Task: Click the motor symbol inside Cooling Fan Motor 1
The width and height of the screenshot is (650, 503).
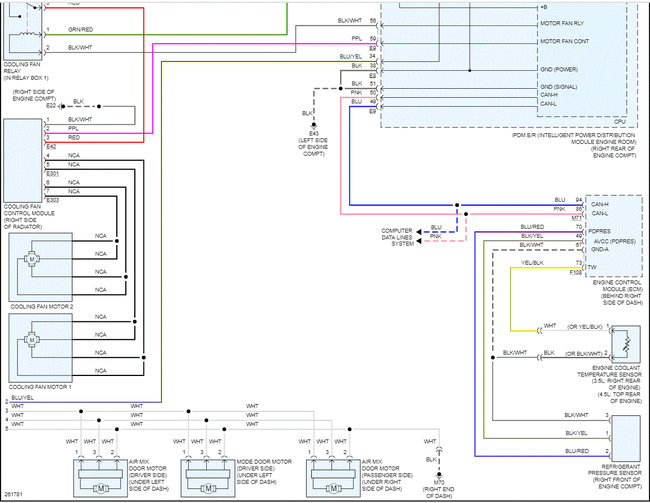Action: (x=32, y=340)
